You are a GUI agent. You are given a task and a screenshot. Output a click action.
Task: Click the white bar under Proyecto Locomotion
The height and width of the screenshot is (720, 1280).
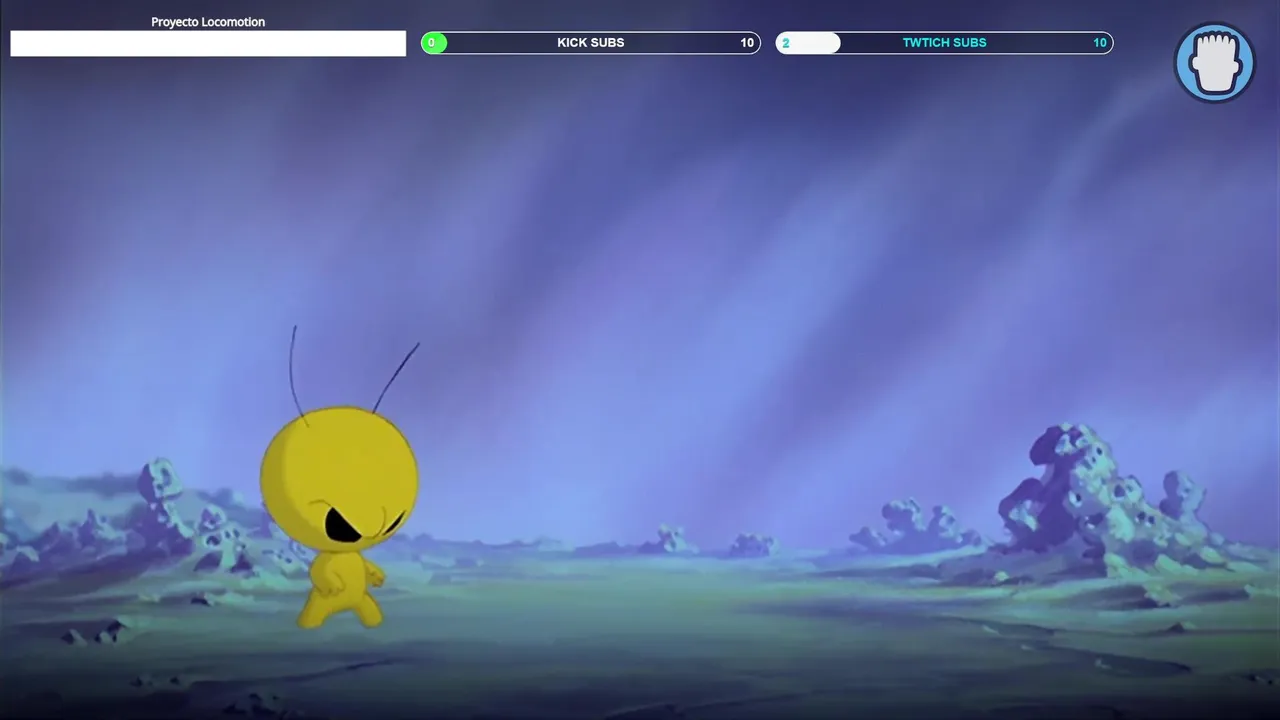pos(208,43)
